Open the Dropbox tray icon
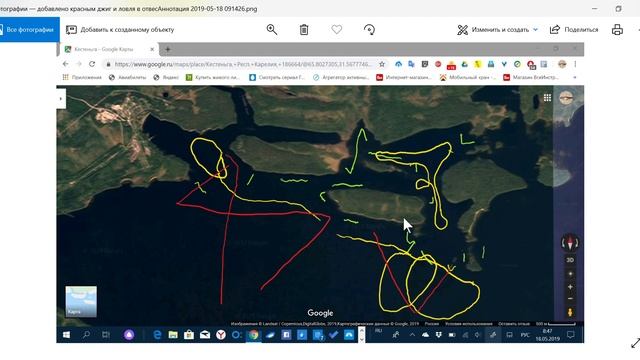This screenshot has height=360, width=640. click(x=439, y=335)
